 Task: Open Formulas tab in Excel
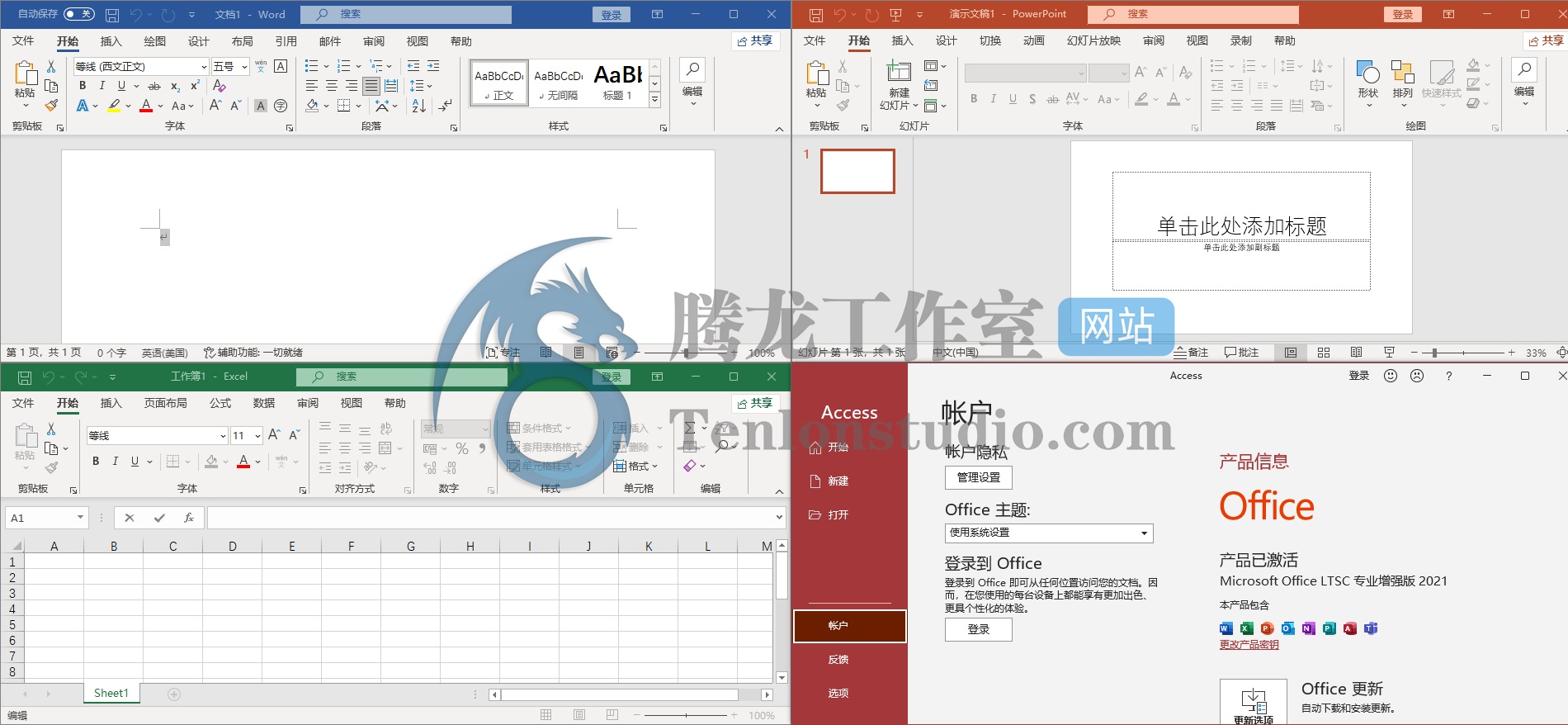click(x=220, y=403)
